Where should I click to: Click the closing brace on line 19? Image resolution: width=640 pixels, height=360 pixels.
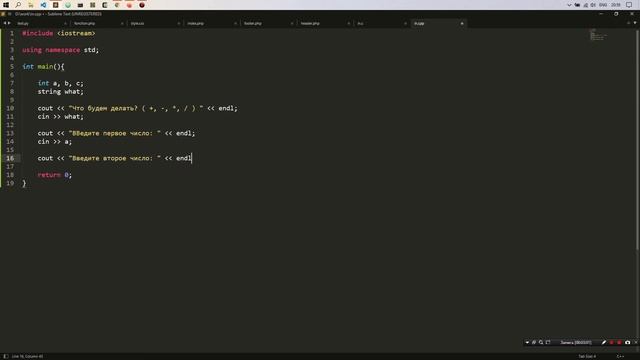click(x=24, y=183)
